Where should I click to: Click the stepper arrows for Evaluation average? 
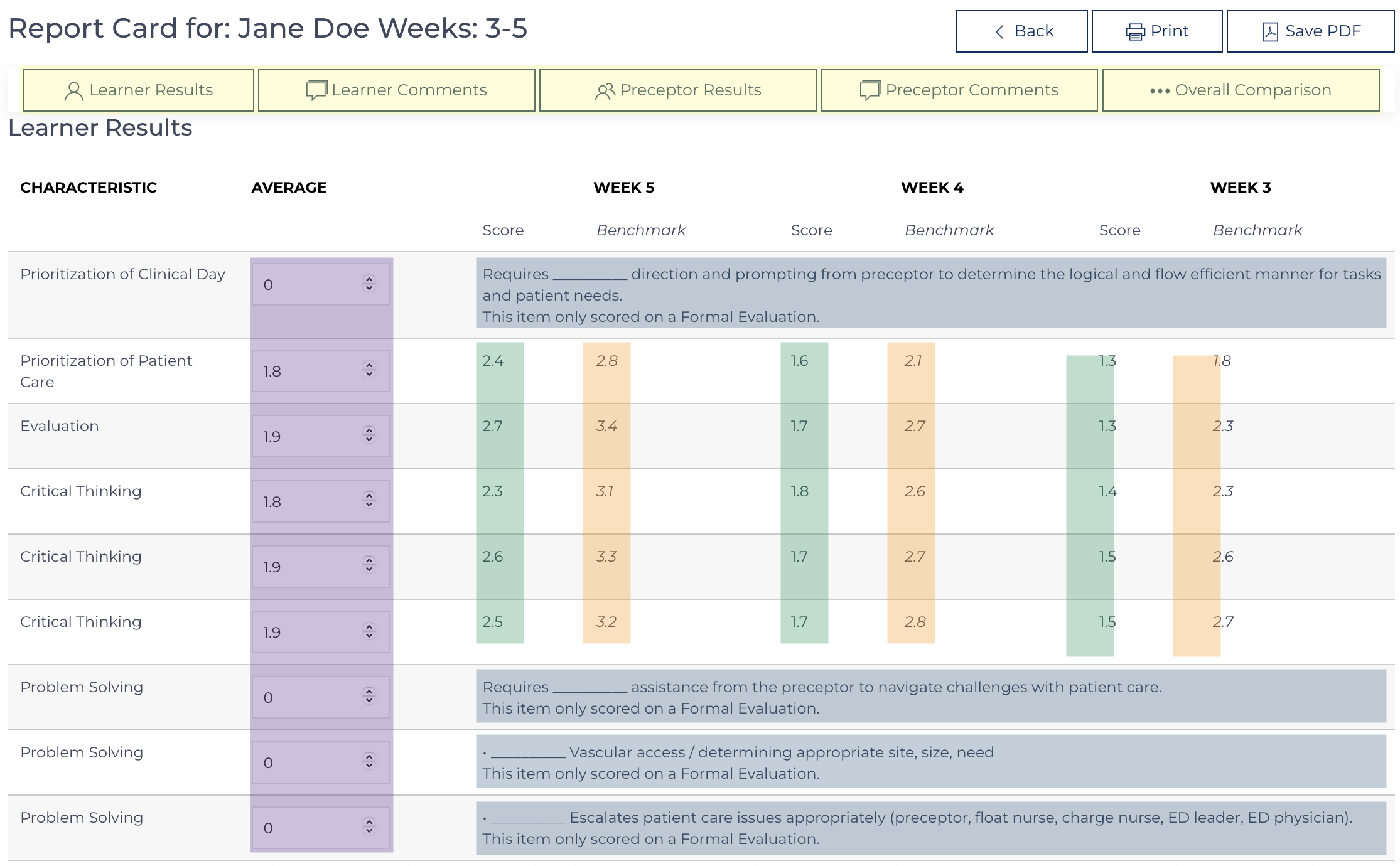[369, 436]
